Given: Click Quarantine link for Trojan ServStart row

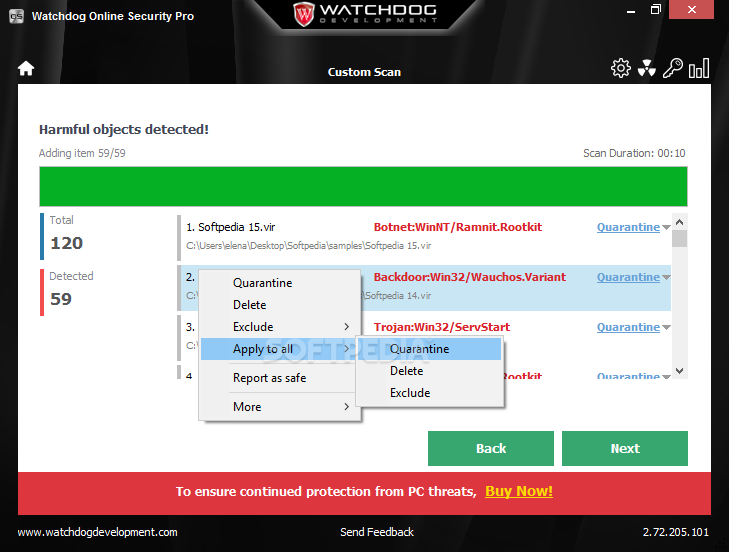Looking at the screenshot, I should (x=628, y=327).
